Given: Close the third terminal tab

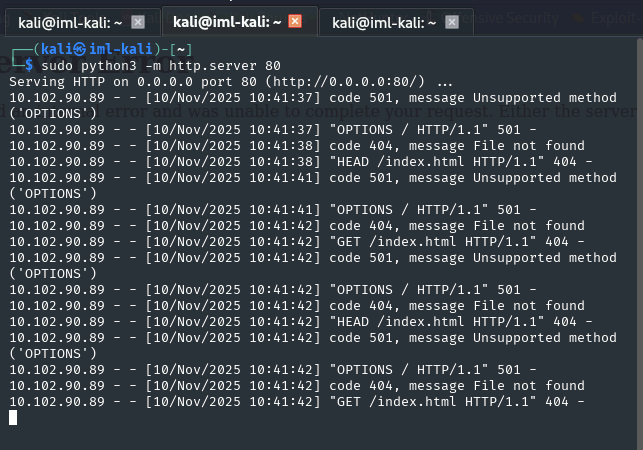Looking at the screenshot, I should click(455, 21).
